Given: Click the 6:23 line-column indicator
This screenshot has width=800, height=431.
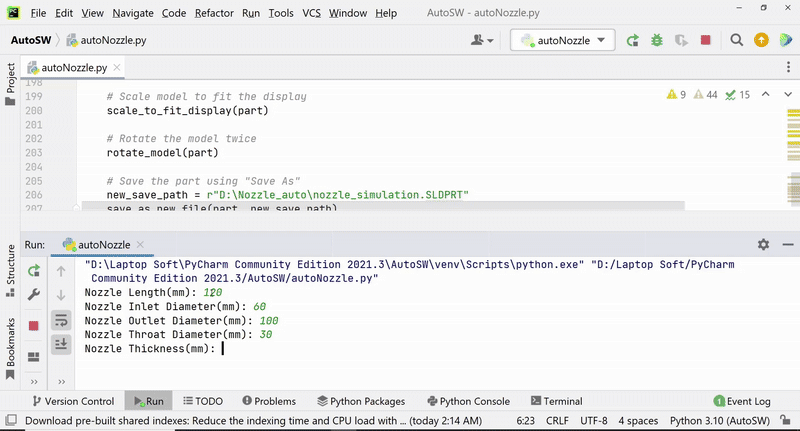Looking at the screenshot, I should 526,421.
